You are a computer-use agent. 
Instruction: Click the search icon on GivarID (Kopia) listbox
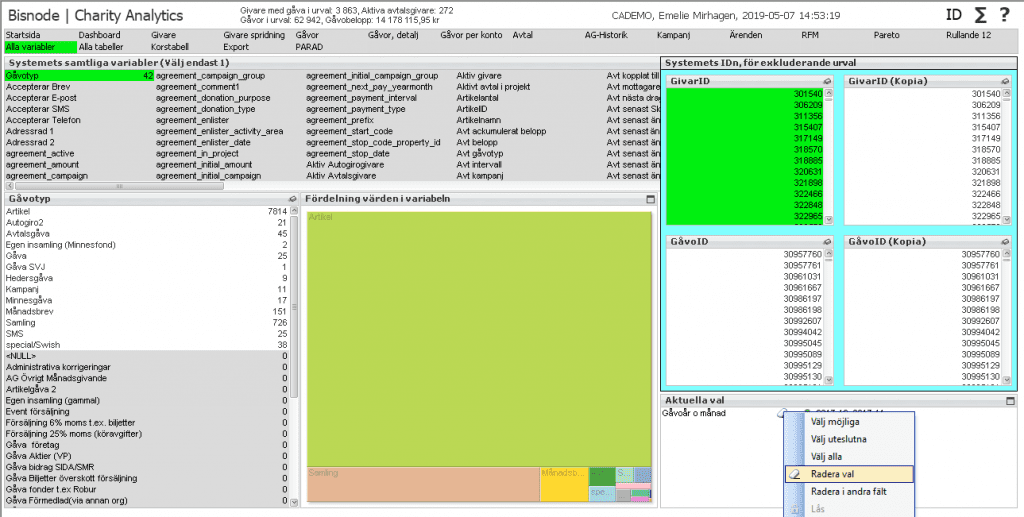click(1005, 82)
